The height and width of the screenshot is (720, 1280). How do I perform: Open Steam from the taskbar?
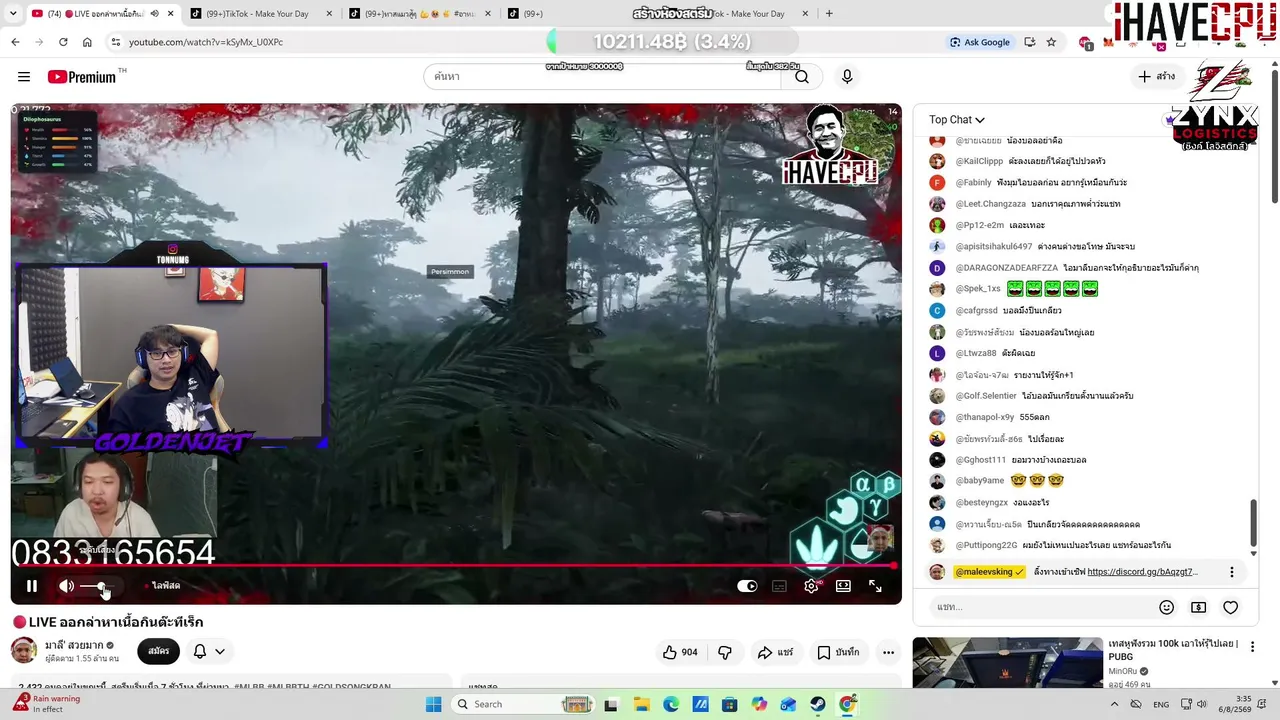click(x=817, y=704)
